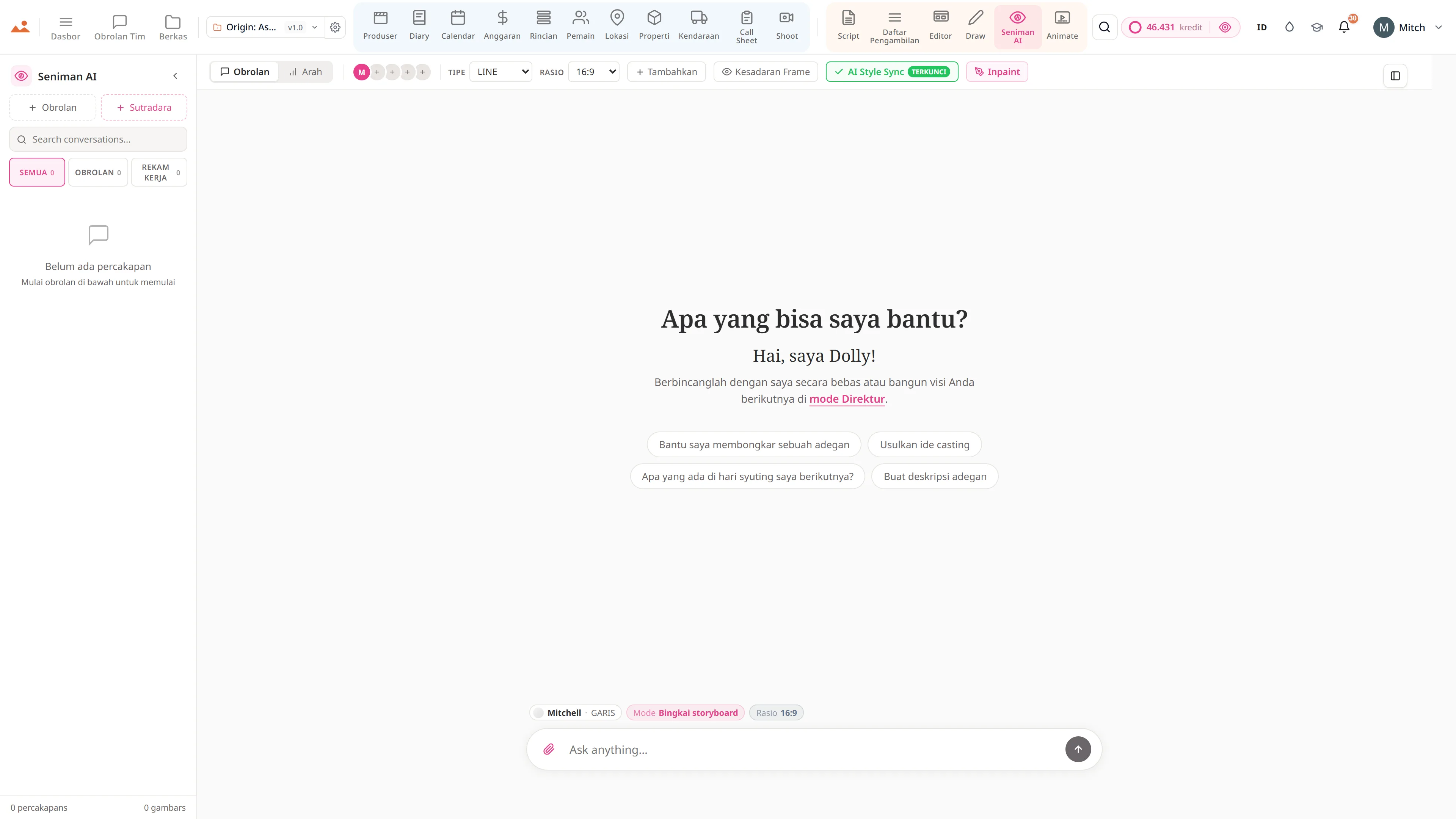The width and height of the screenshot is (1456, 819).
Task: Click the droplet theme icon
Action: click(x=1289, y=27)
